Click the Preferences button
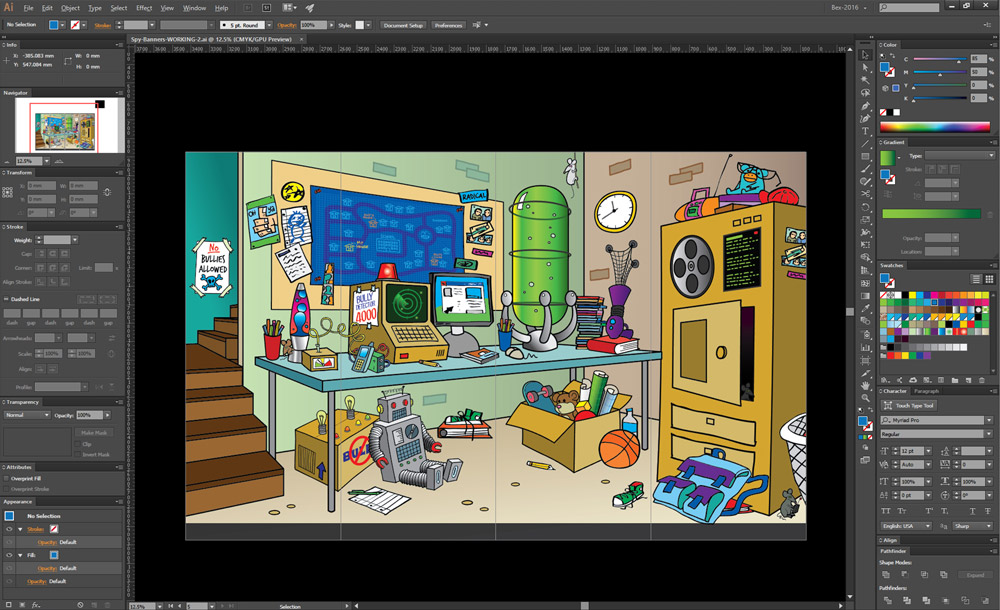The width and height of the screenshot is (1000, 610). [449, 24]
